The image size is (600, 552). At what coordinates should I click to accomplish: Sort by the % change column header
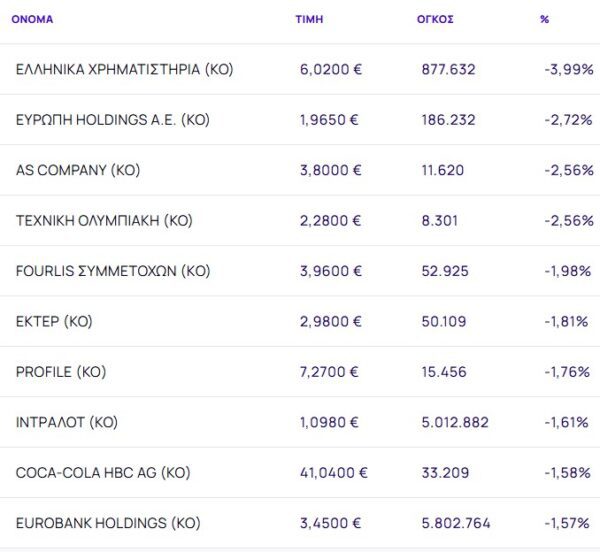544,19
